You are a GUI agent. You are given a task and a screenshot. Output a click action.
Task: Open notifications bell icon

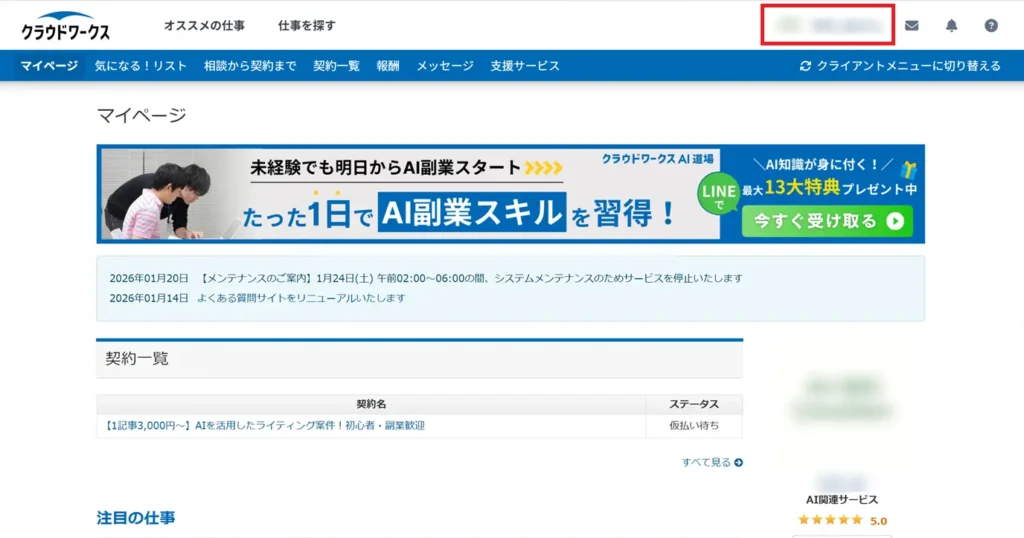pos(951,26)
